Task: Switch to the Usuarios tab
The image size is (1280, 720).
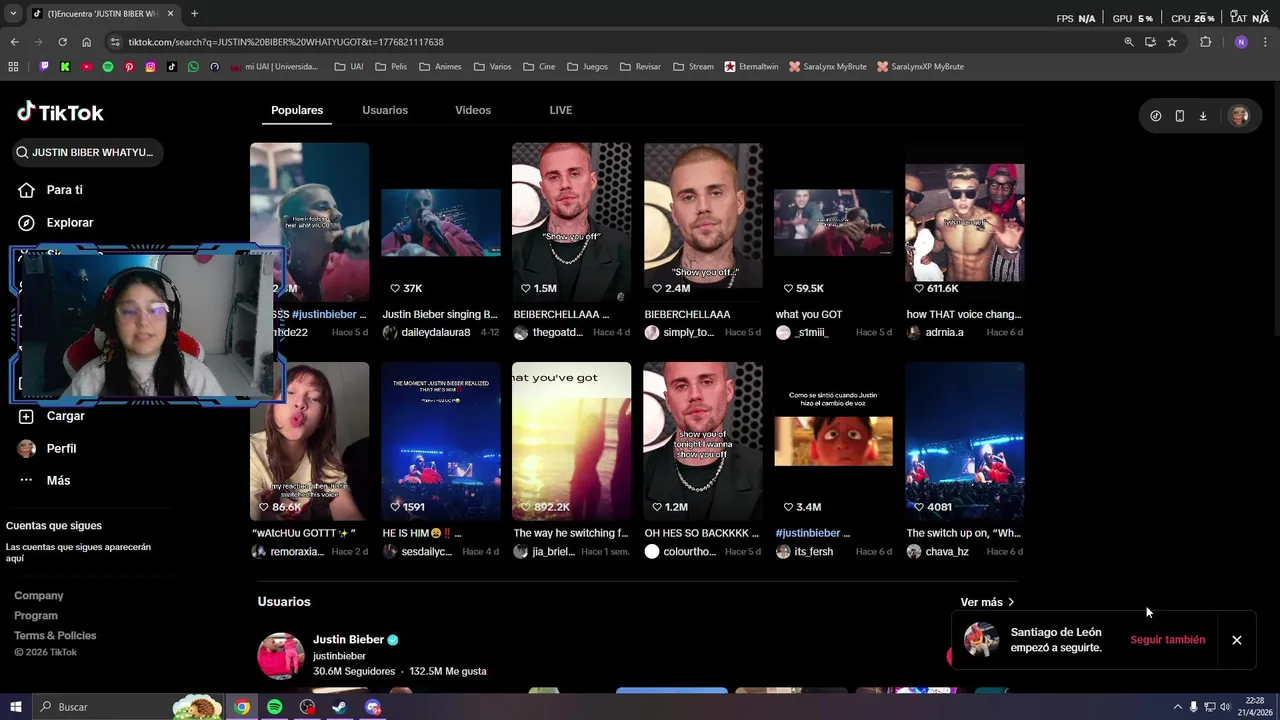Action: coord(385,110)
